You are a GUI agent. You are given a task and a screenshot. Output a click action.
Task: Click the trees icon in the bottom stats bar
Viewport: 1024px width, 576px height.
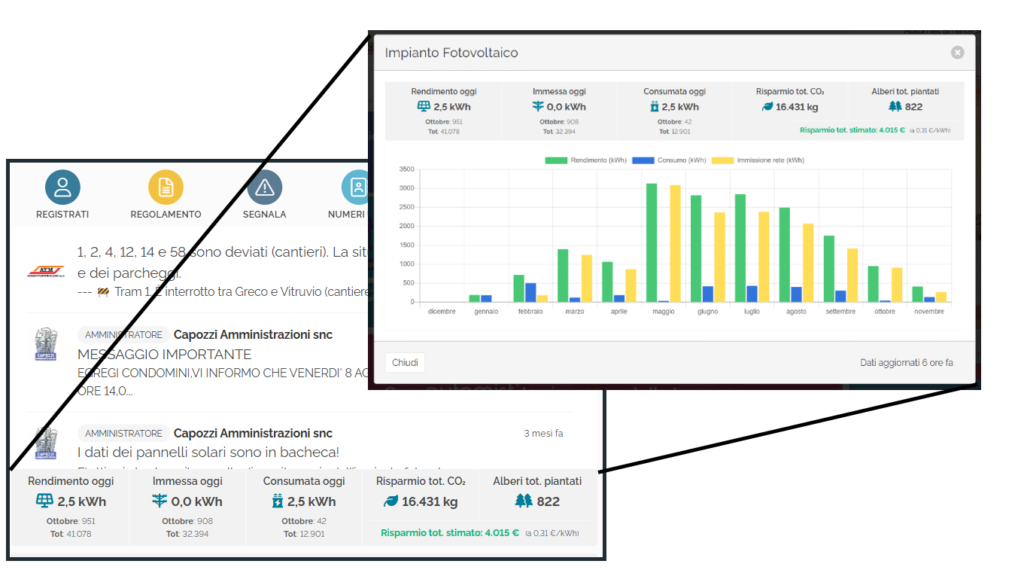523,502
